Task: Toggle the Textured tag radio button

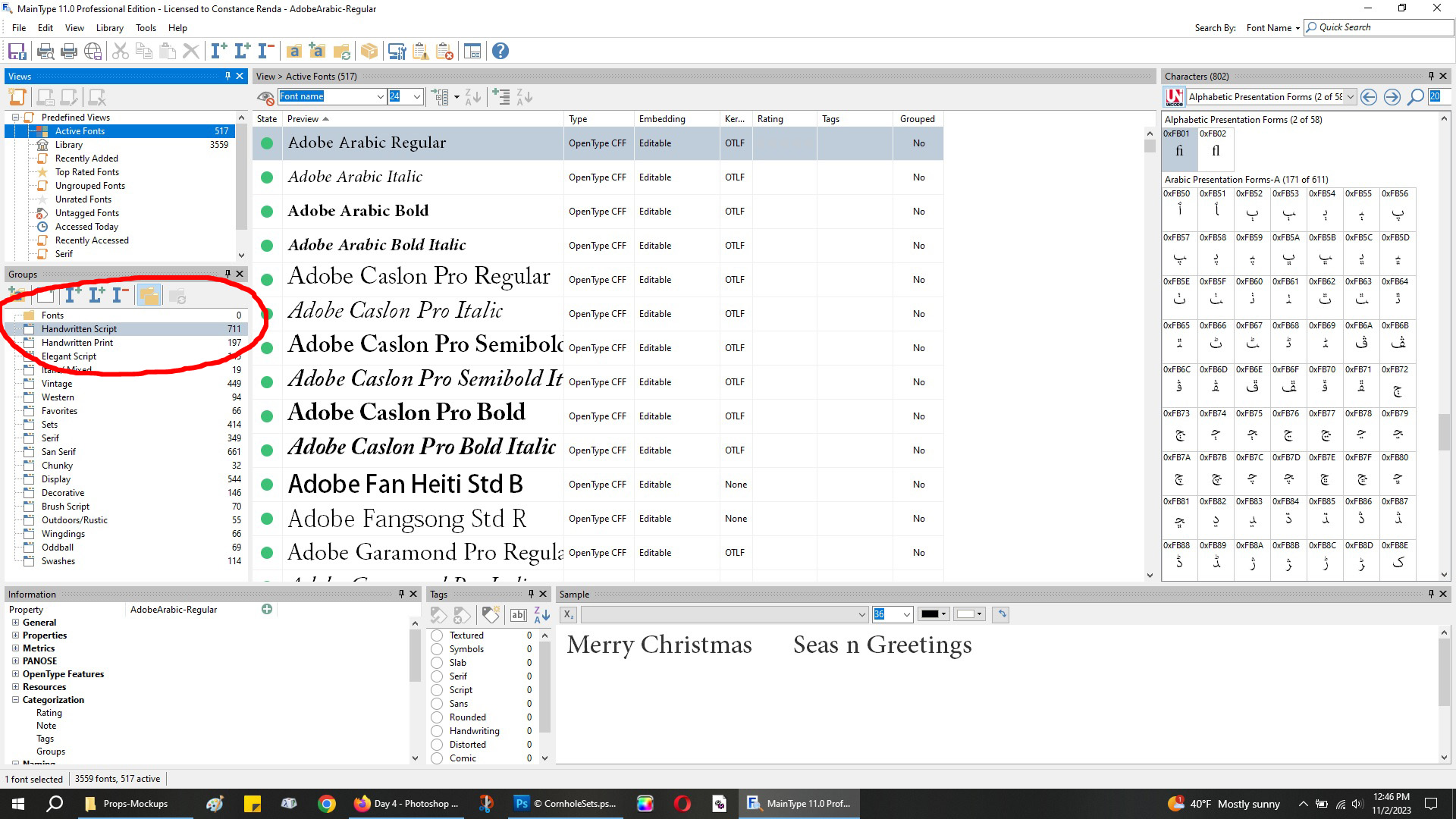Action: [x=438, y=636]
